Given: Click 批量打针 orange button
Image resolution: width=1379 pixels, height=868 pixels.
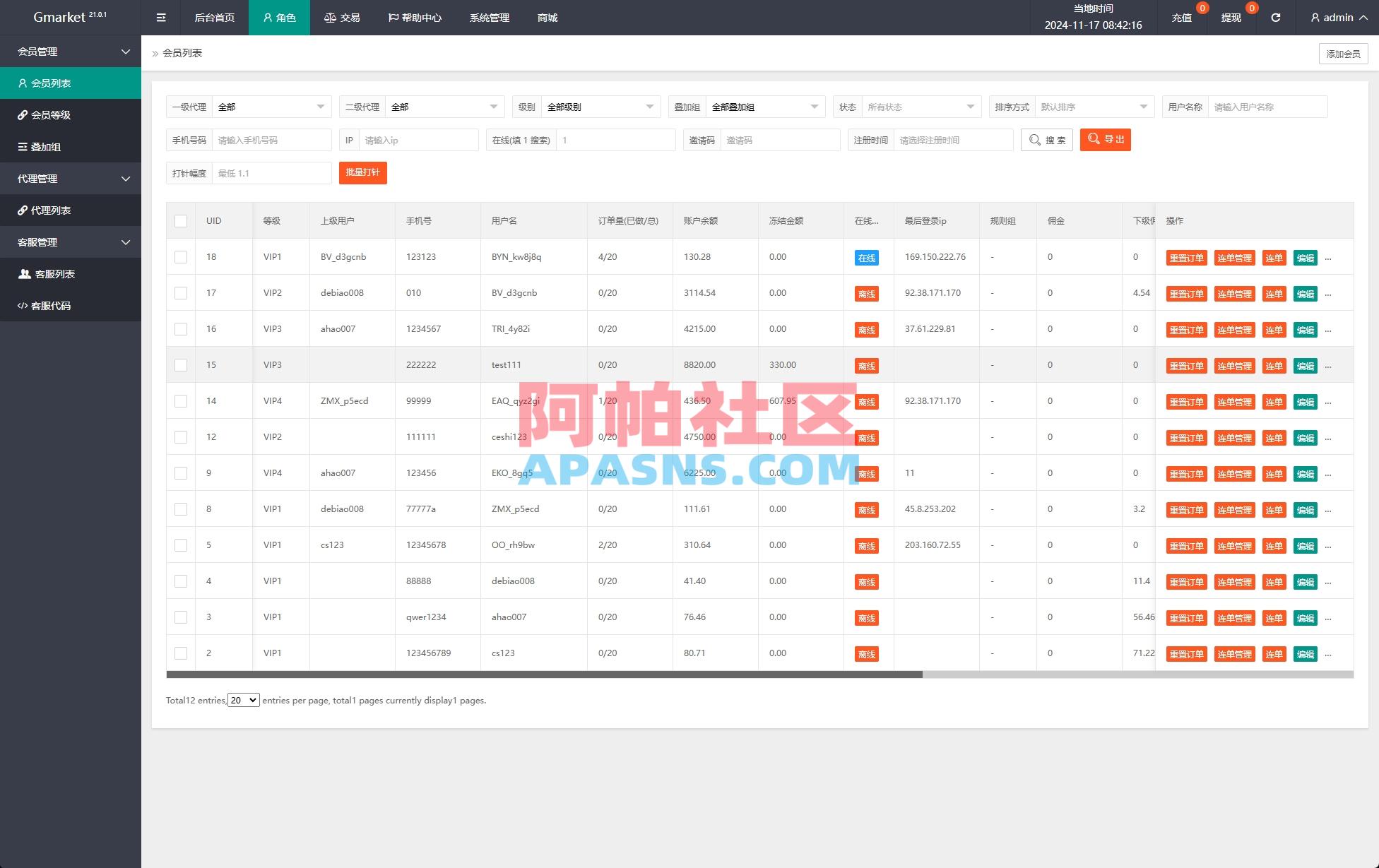Looking at the screenshot, I should coord(363,172).
